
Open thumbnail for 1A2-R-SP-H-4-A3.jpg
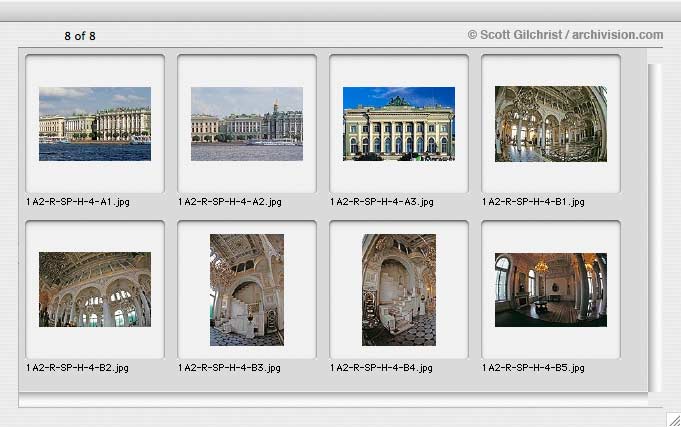pos(399,124)
